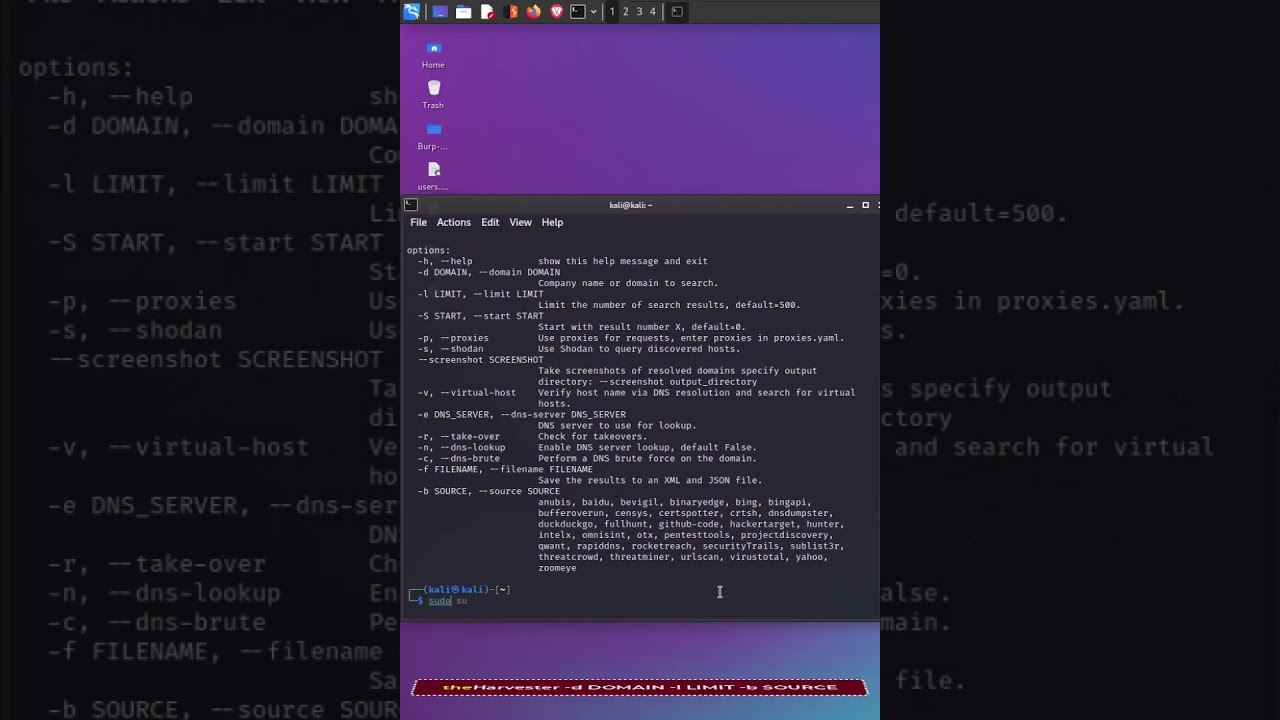Click '-f FILENAME, --filename FILENAME' line
The image size is (1280, 720).
[x=505, y=470]
